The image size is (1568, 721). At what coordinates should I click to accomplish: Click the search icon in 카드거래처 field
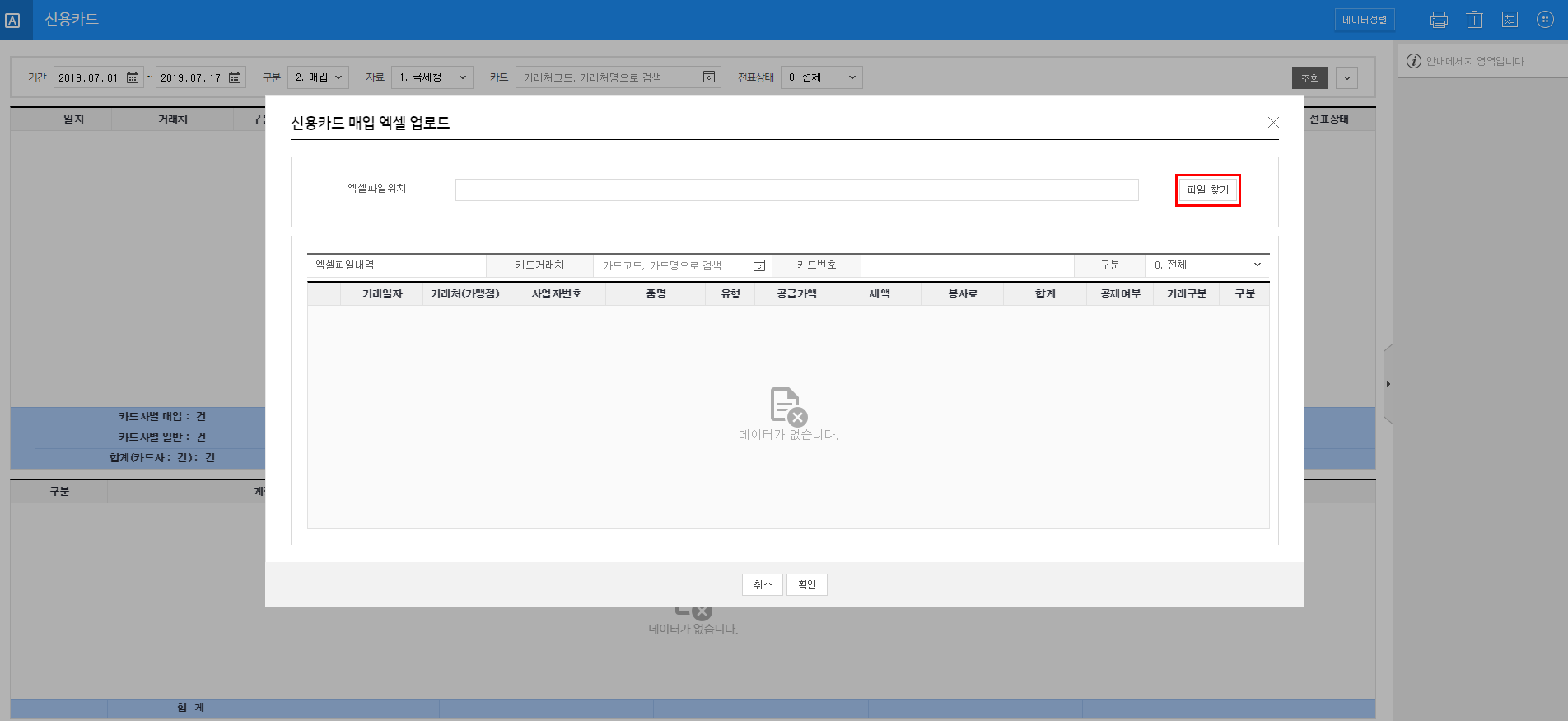coord(759,265)
